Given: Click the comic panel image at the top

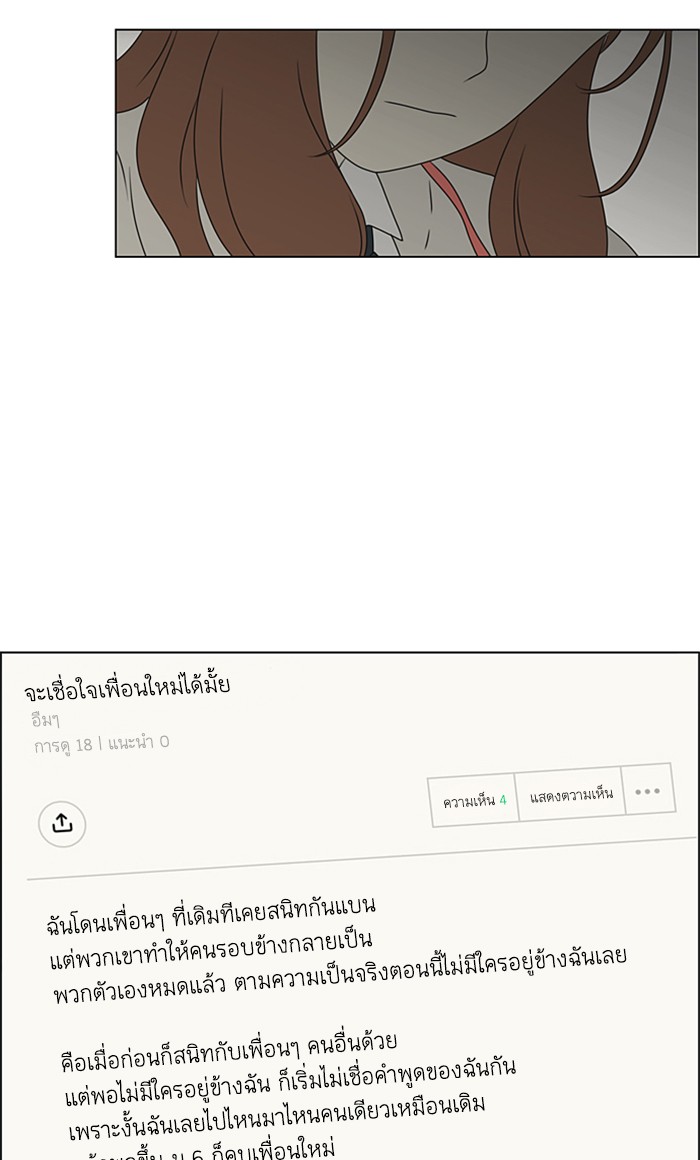Looking at the screenshot, I should 407,143.
